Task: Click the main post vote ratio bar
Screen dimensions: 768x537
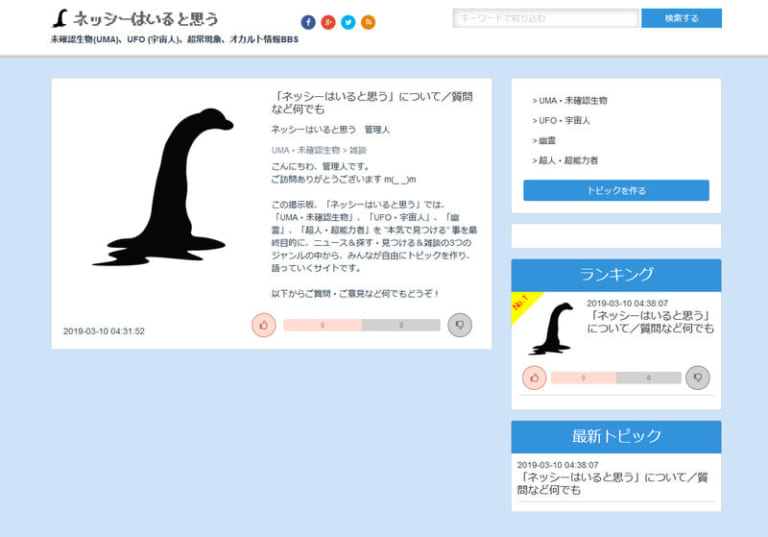Action: 361,325
